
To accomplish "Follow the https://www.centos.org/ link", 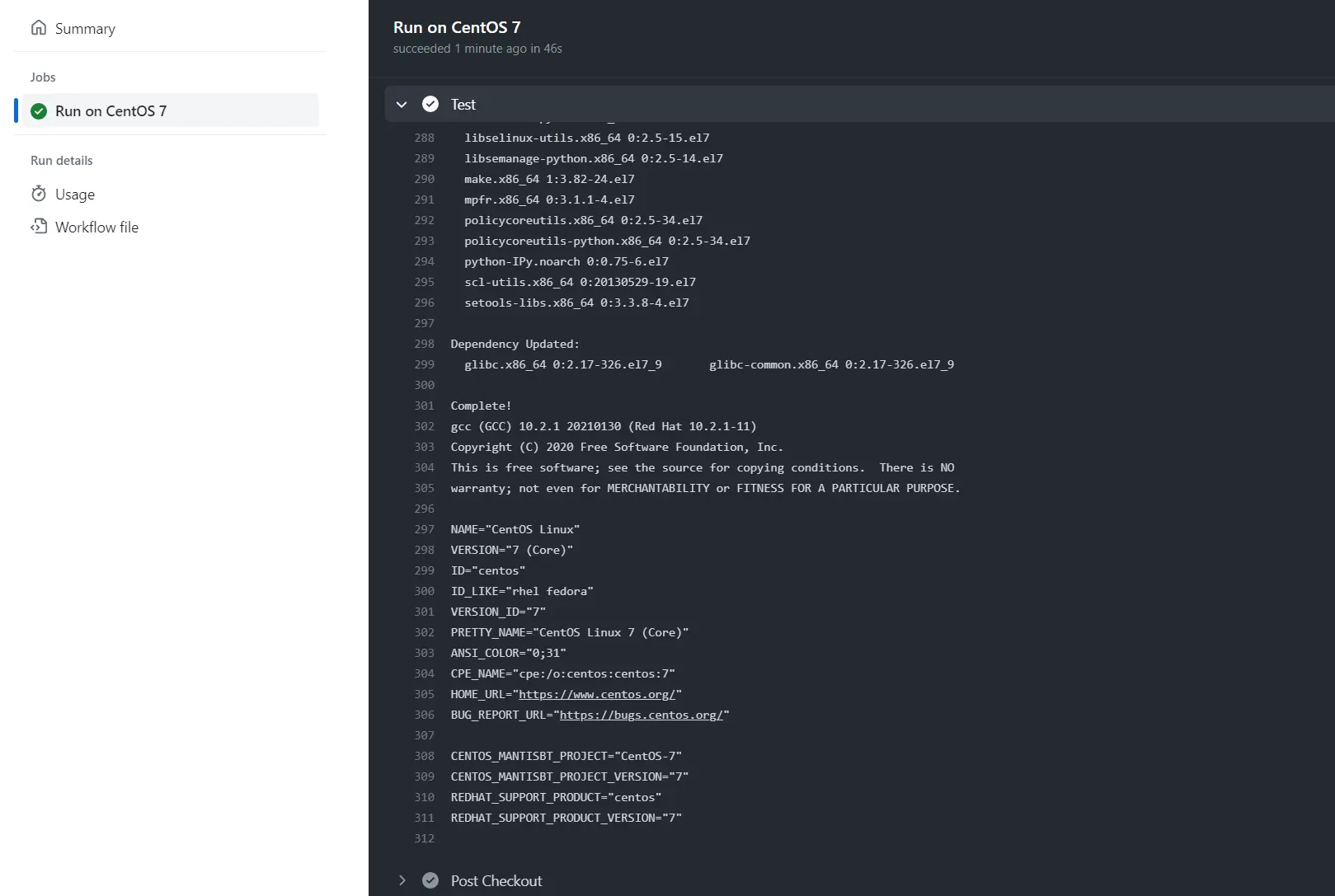I will coord(597,694).
